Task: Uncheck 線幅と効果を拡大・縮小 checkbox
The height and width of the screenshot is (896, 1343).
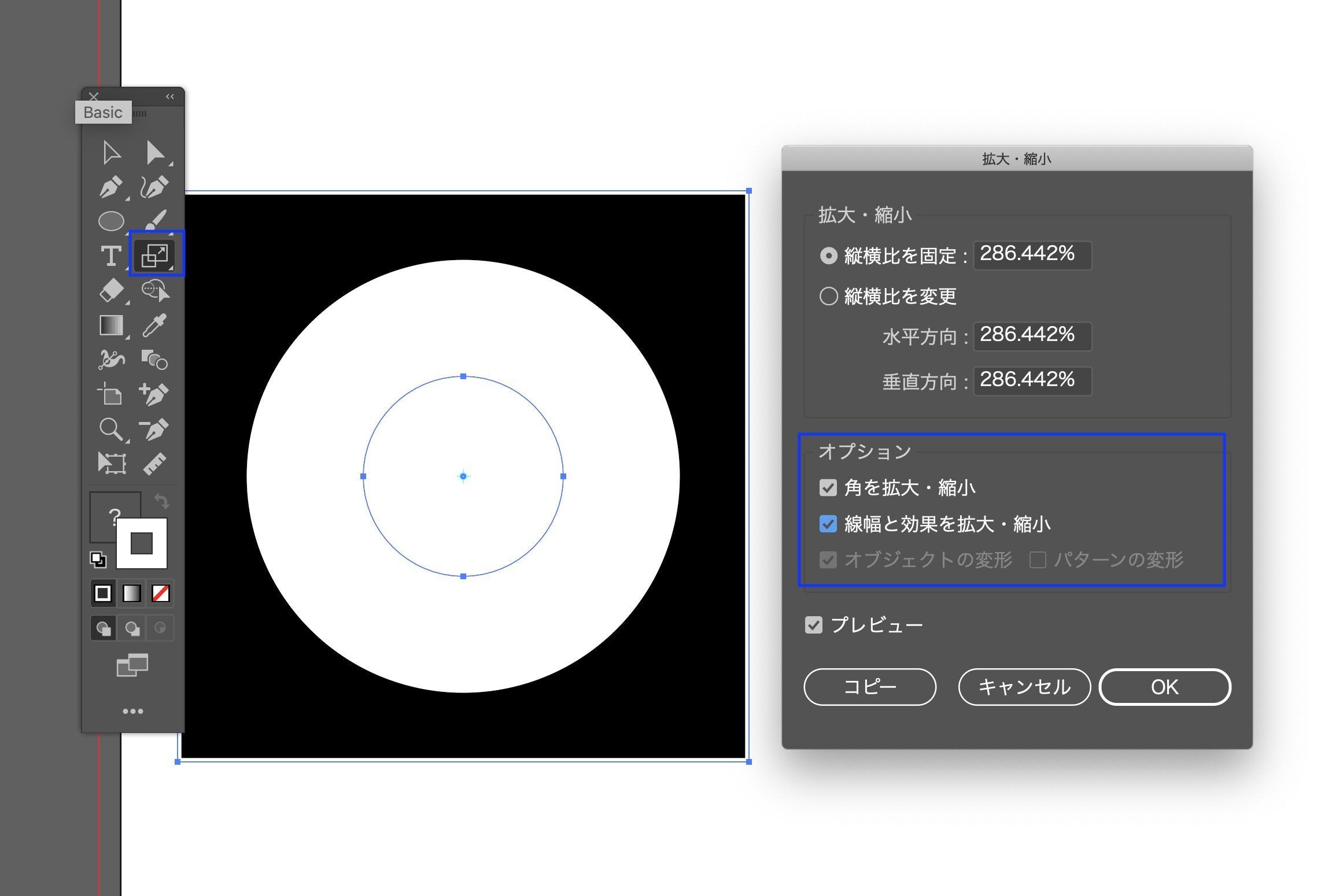Action: click(828, 524)
